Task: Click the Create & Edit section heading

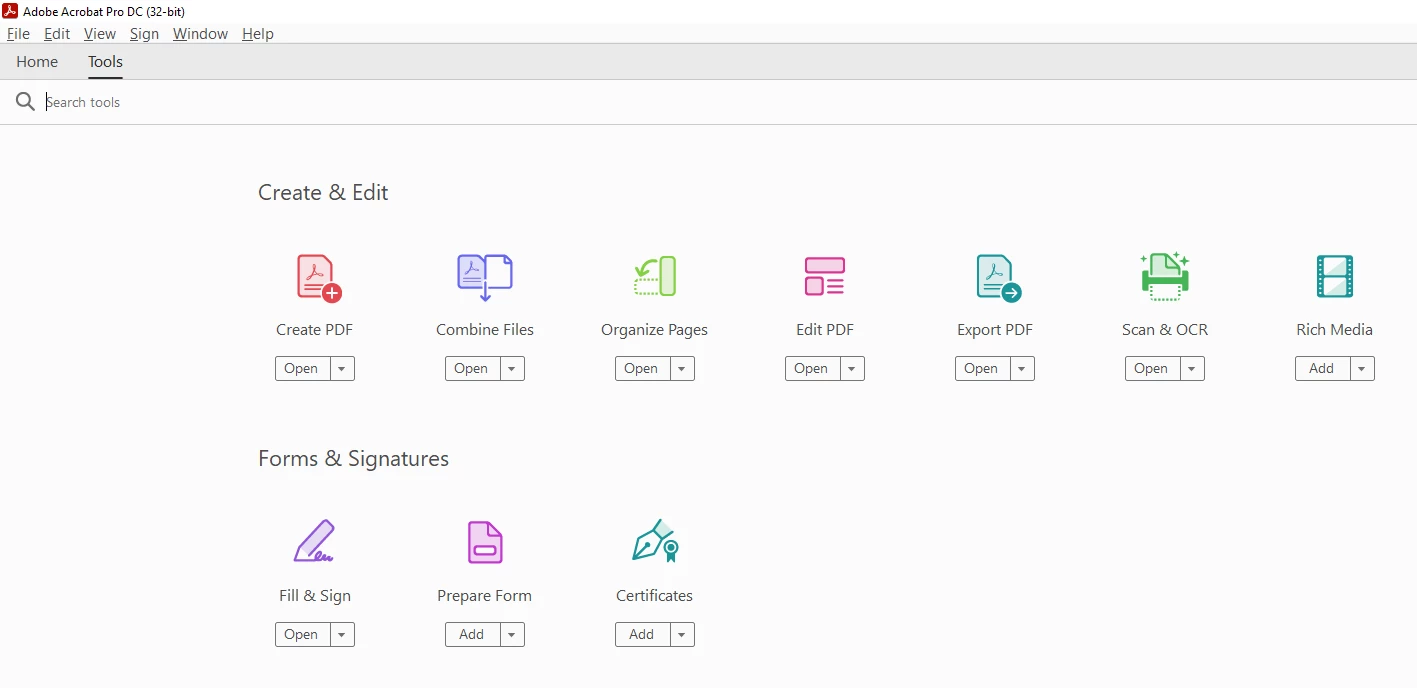Action: (323, 193)
